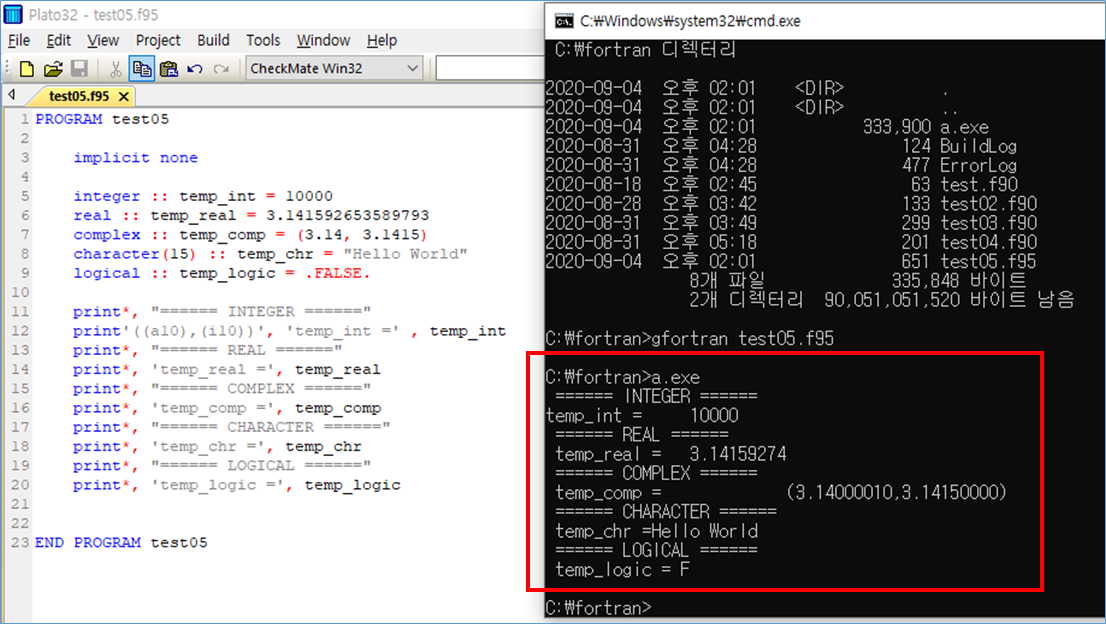Click 'test02.f90' entry in cmd listing
1106x624 pixels.
coord(988,204)
